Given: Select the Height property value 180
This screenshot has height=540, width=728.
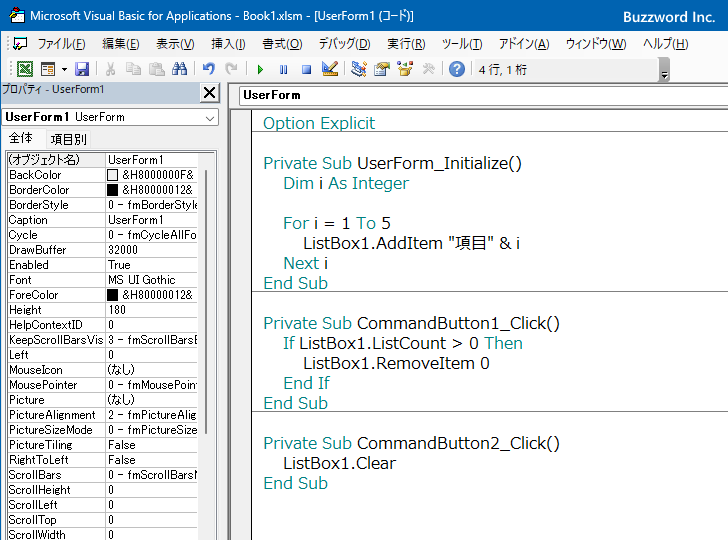Looking at the screenshot, I should (x=152, y=310).
